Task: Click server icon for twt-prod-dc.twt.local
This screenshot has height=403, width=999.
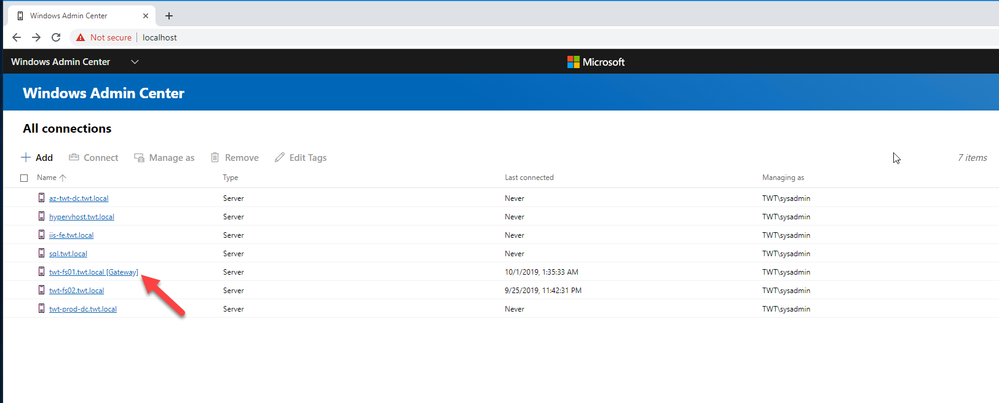Action: tap(41, 309)
